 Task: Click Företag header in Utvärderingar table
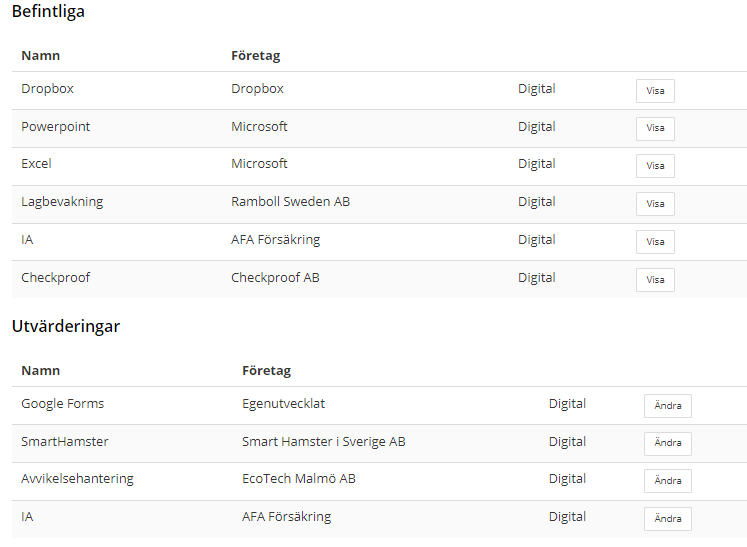[266, 371]
